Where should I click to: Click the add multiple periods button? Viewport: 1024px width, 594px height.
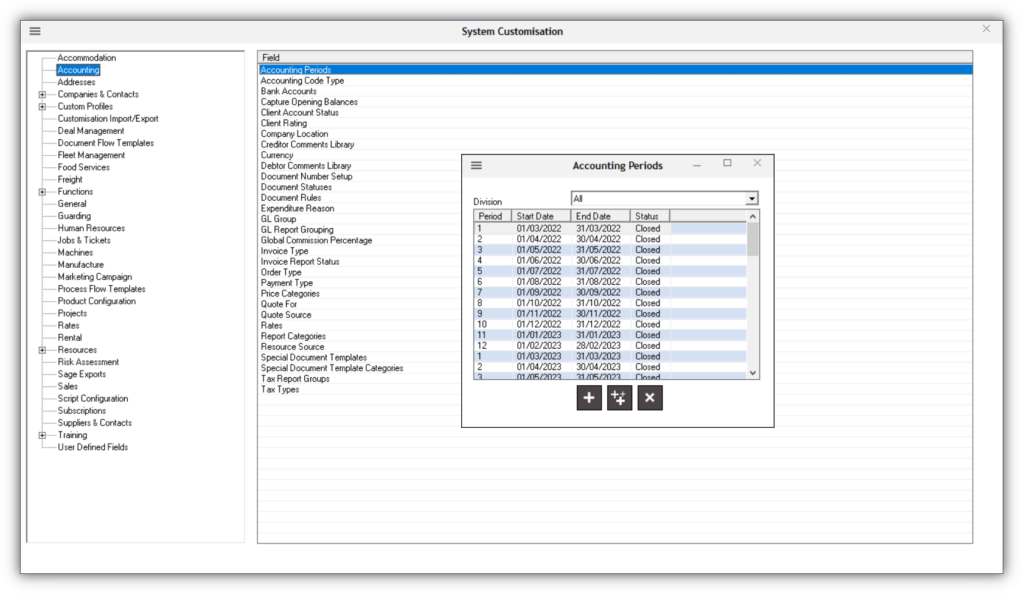point(619,398)
